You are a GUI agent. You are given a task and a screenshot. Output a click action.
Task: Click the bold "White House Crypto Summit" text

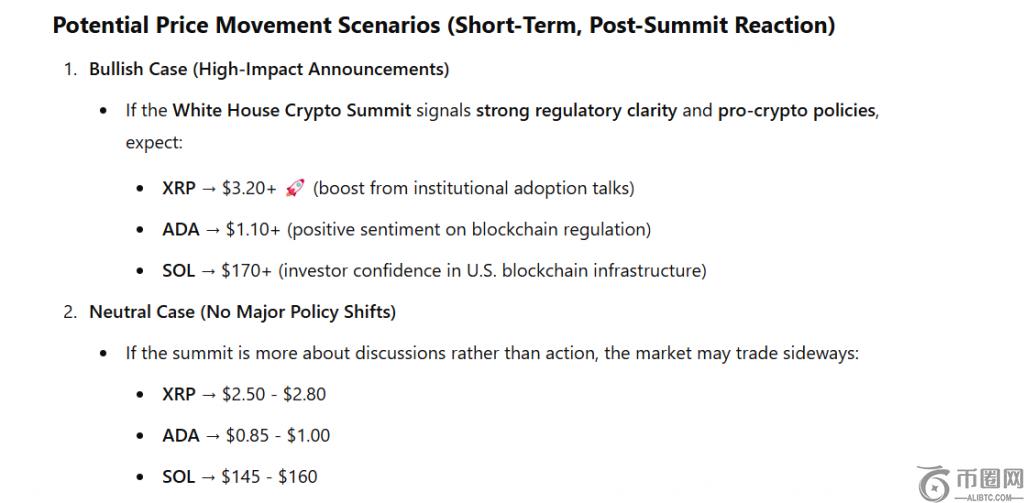[x=292, y=110]
